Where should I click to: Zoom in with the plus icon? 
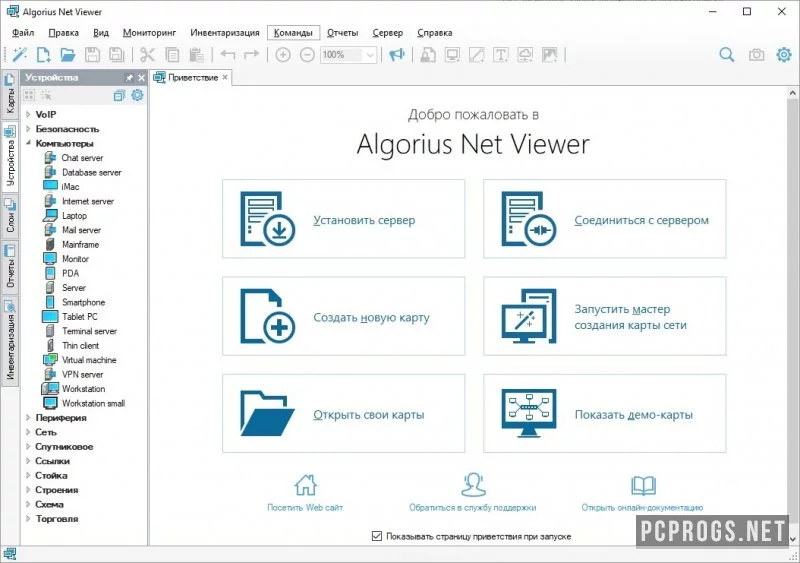(283, 55)
